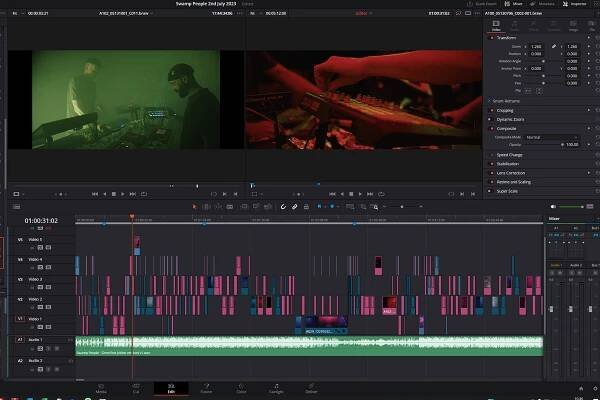Click the Replace Clip toolbar icon
The height and width of the screenshot is (400, 600).
pyautogui.click(x=268, y=207)
